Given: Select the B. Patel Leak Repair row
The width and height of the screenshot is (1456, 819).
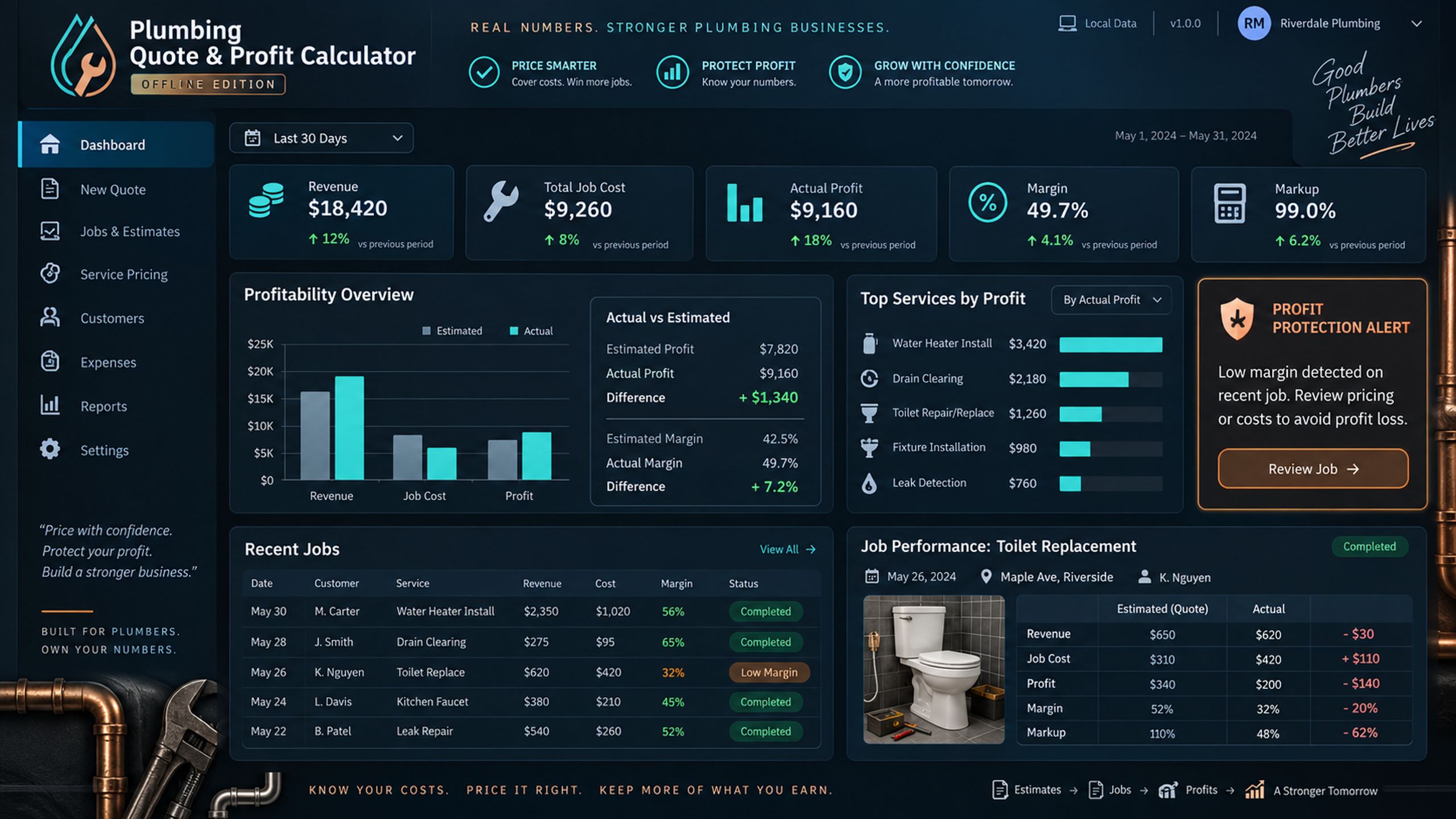Looking at the screenshot, I should pyautogui.click(x=531, y=731).
